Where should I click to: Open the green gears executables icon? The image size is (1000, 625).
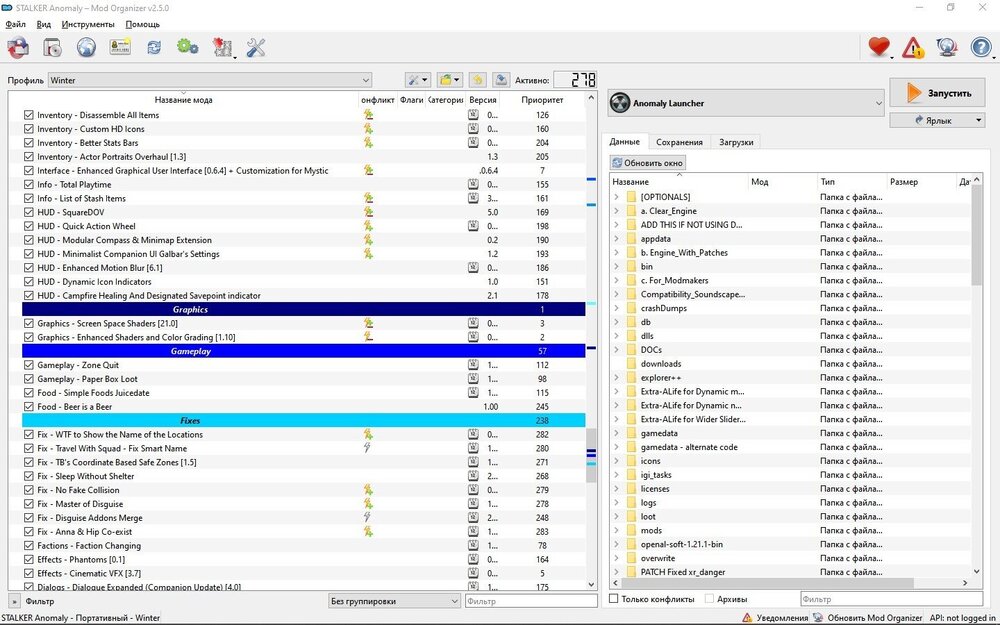pos(187,47)
